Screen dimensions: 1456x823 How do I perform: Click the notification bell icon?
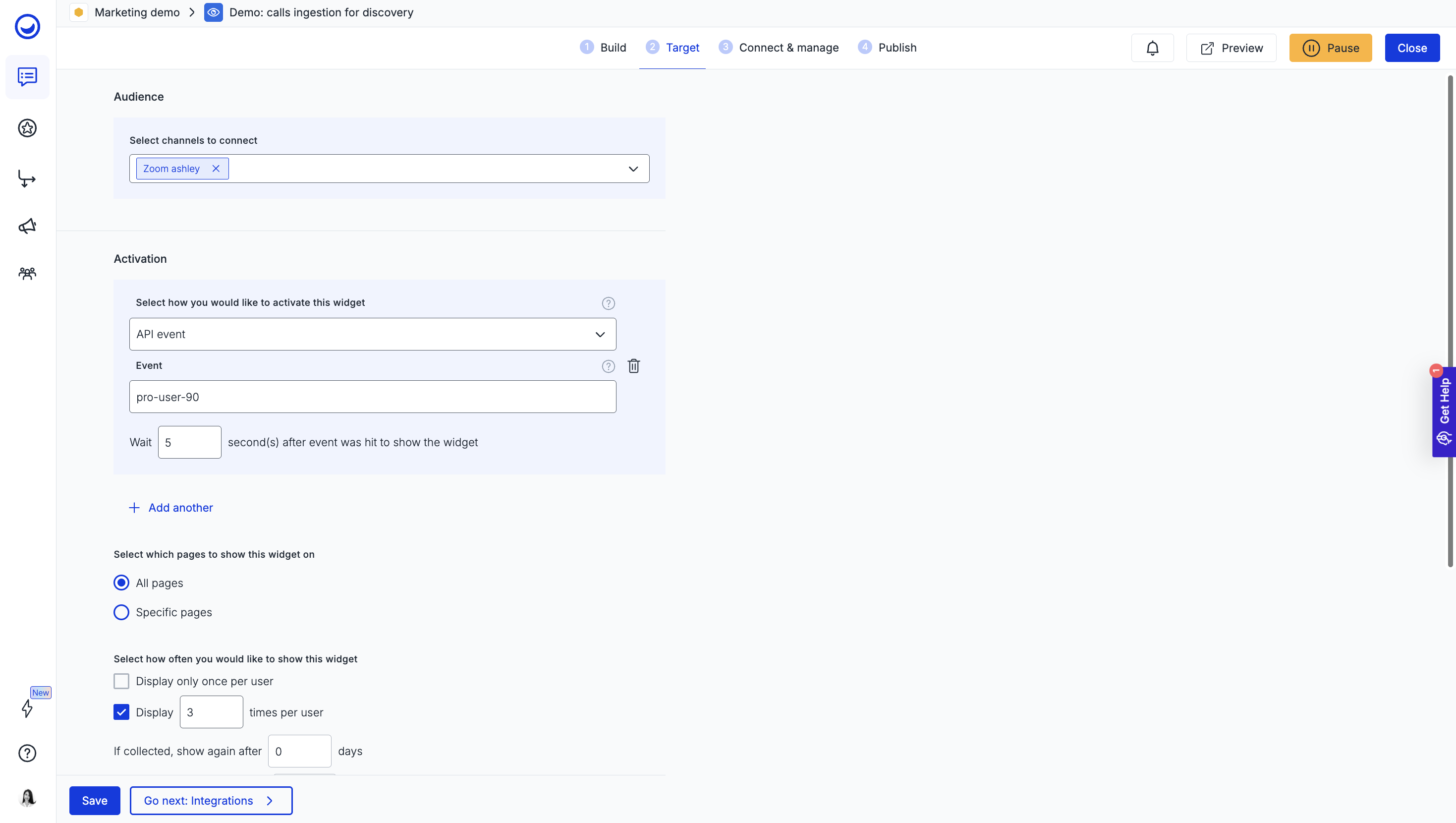[1152, 48]
